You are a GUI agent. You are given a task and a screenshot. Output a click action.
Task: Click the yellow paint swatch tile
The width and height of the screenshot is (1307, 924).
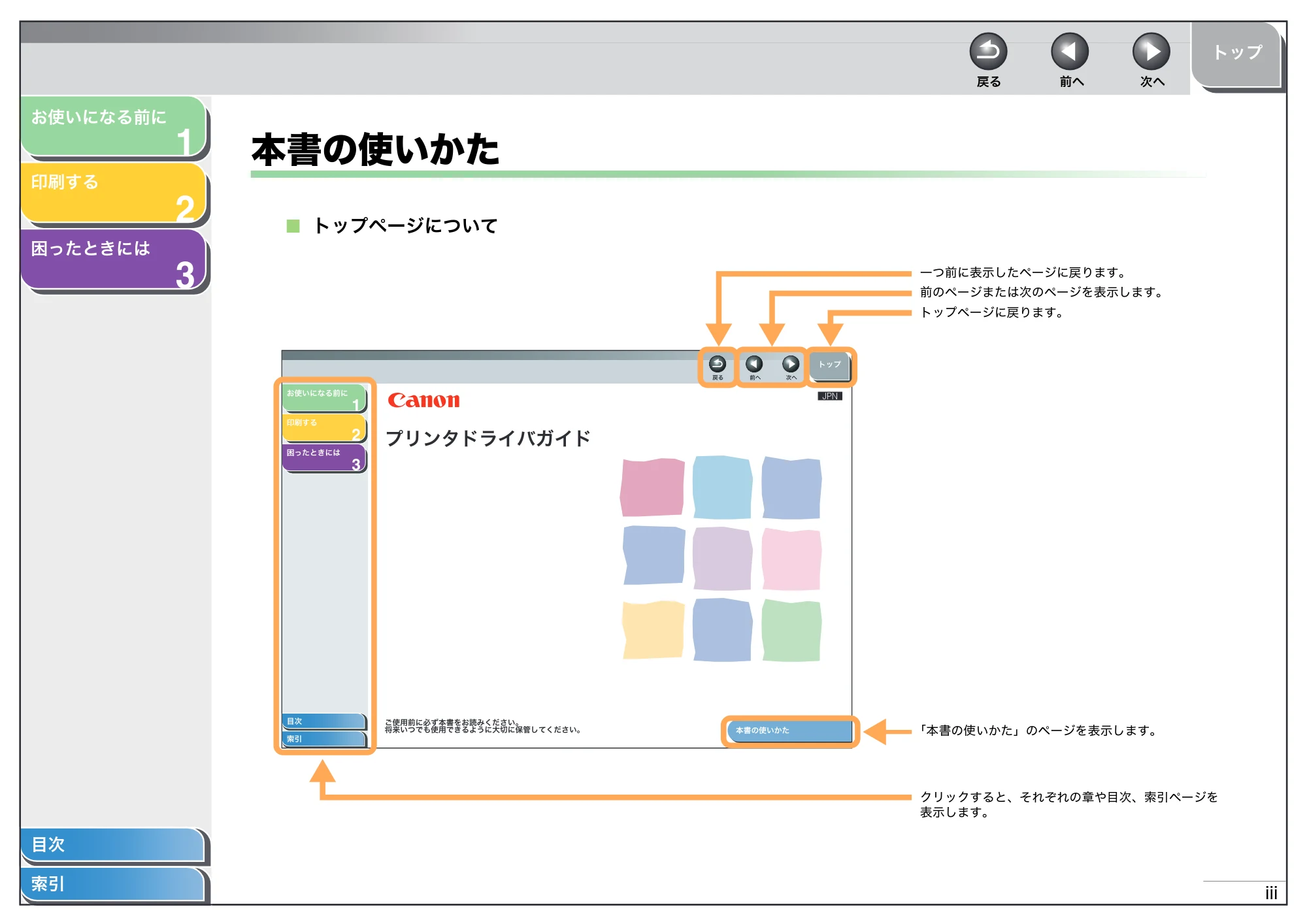click(x=652, y=629)
